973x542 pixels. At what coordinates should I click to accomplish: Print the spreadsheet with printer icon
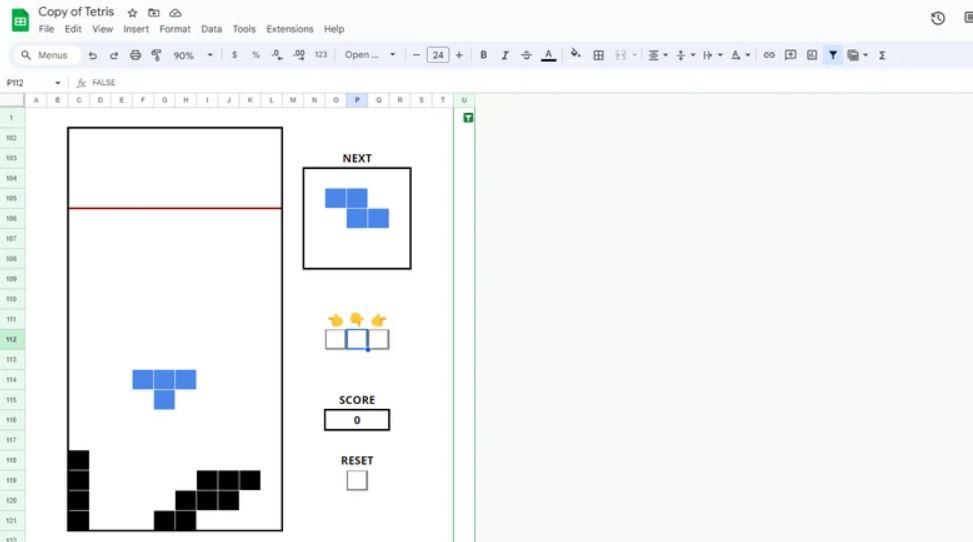[135, 55]
